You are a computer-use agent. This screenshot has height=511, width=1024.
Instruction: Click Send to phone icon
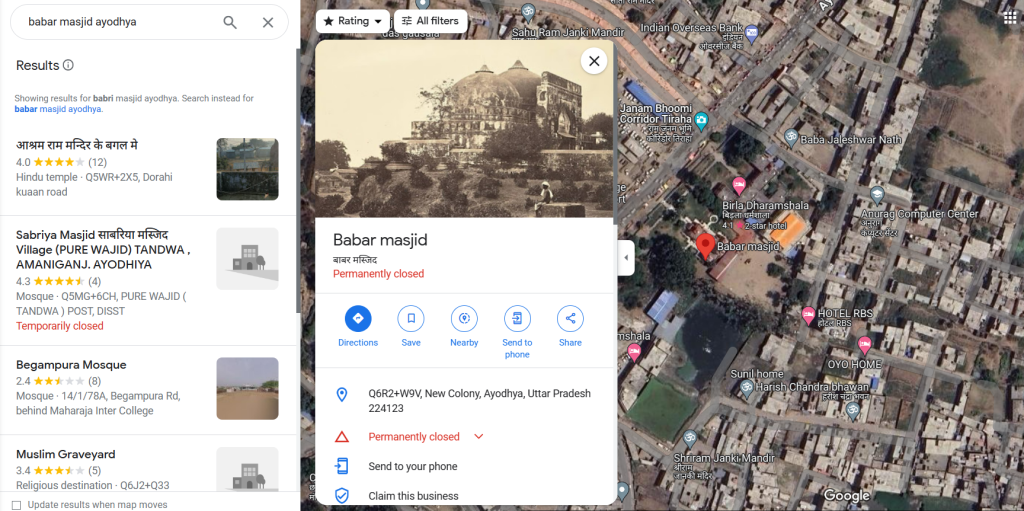517,319
